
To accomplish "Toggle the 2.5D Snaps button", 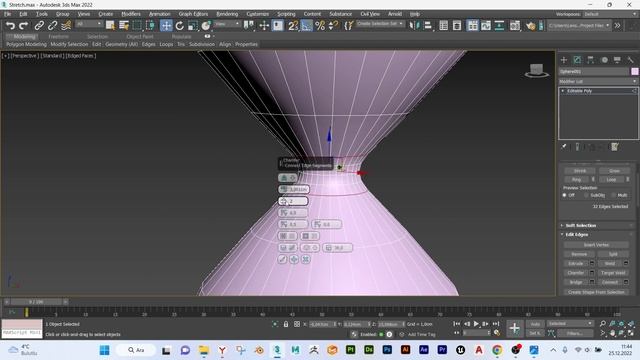I will (x=293, y=26).
